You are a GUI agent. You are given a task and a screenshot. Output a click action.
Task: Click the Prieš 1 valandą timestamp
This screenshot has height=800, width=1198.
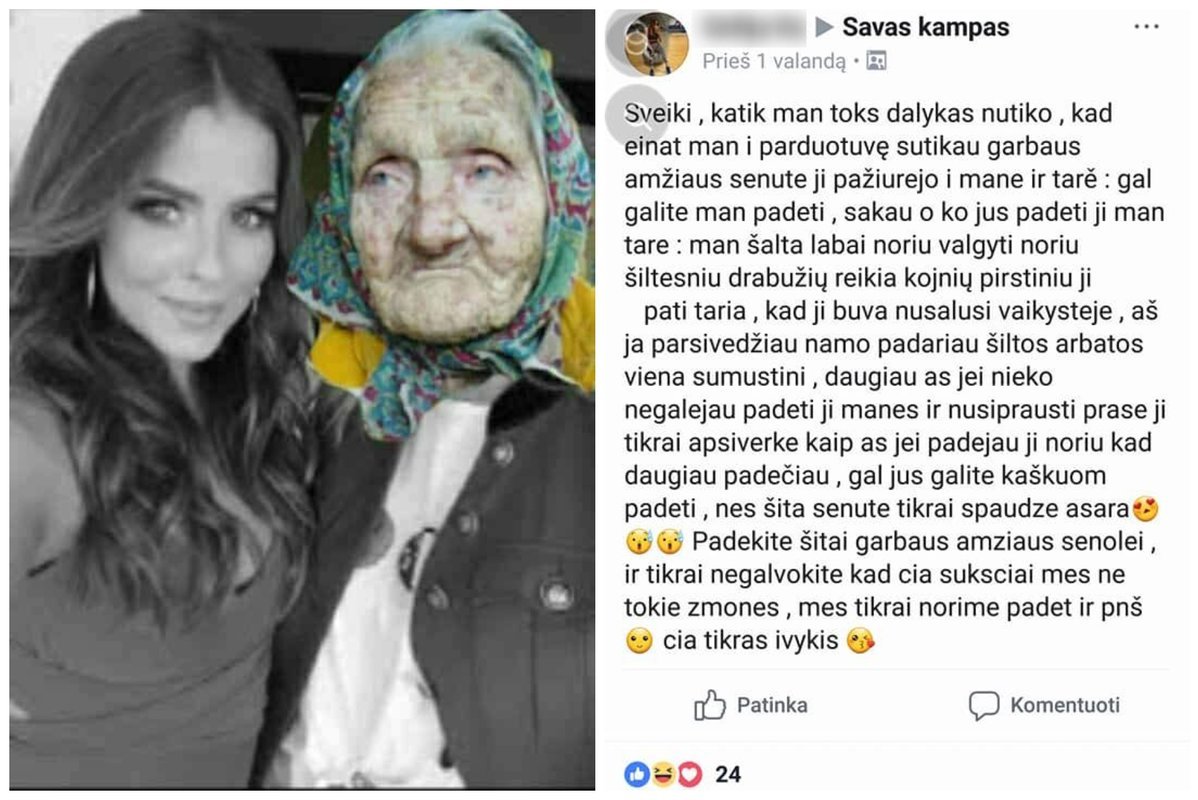click(774, 61)
